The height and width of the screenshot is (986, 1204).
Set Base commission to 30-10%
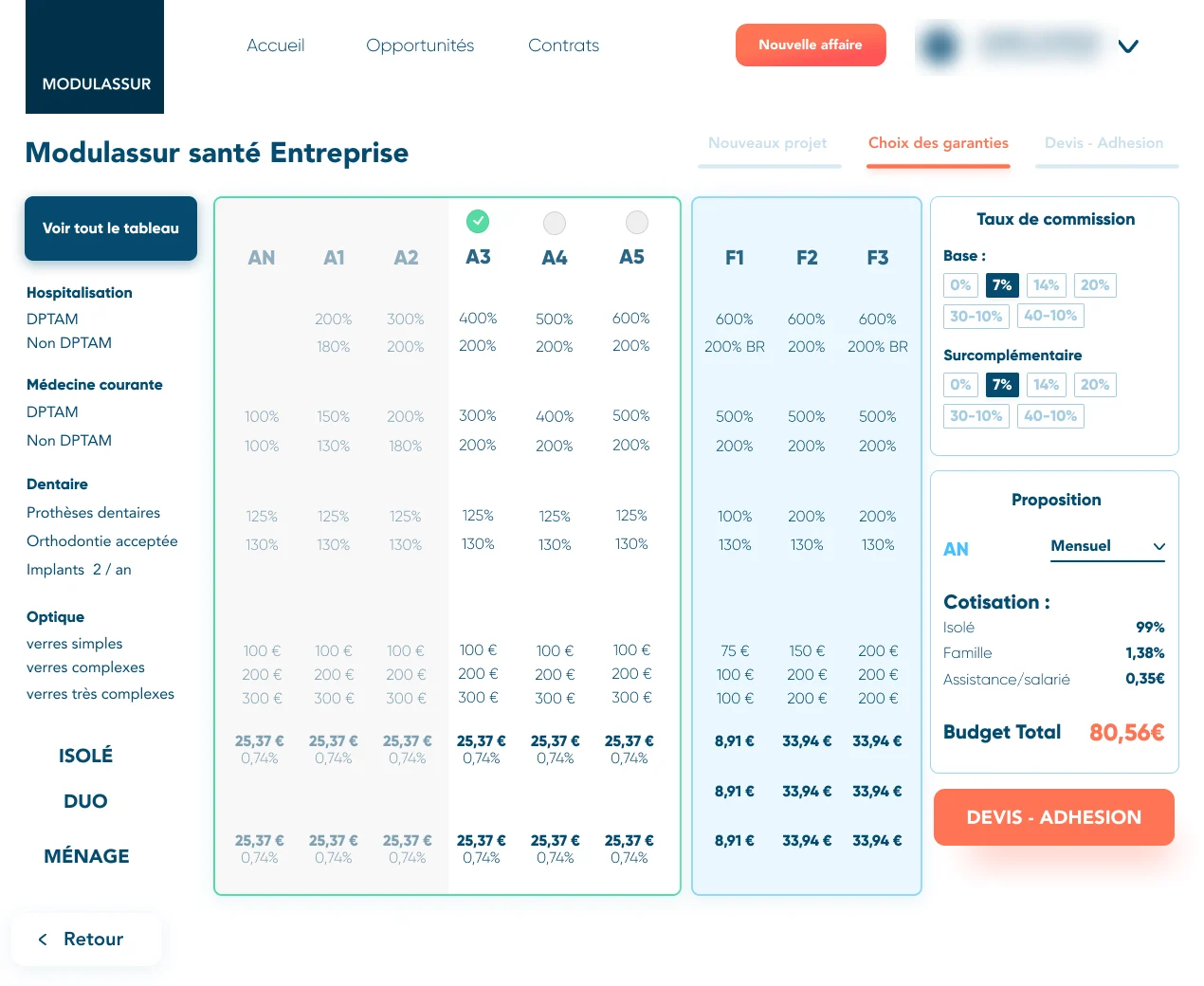click(x=976, y=316)
